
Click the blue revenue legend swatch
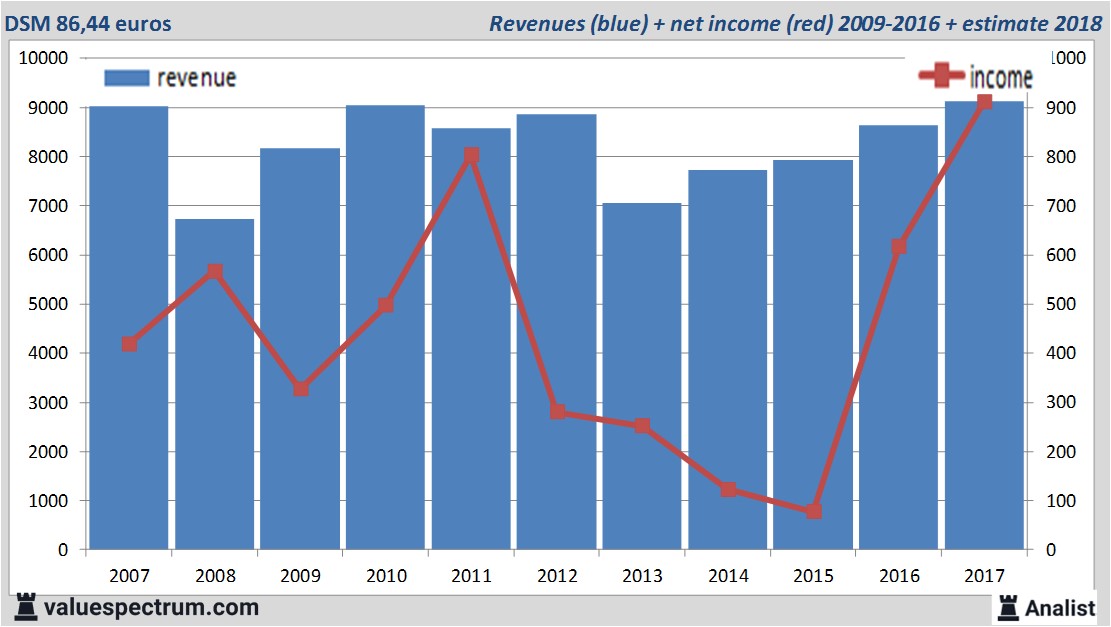click(127, 78)
